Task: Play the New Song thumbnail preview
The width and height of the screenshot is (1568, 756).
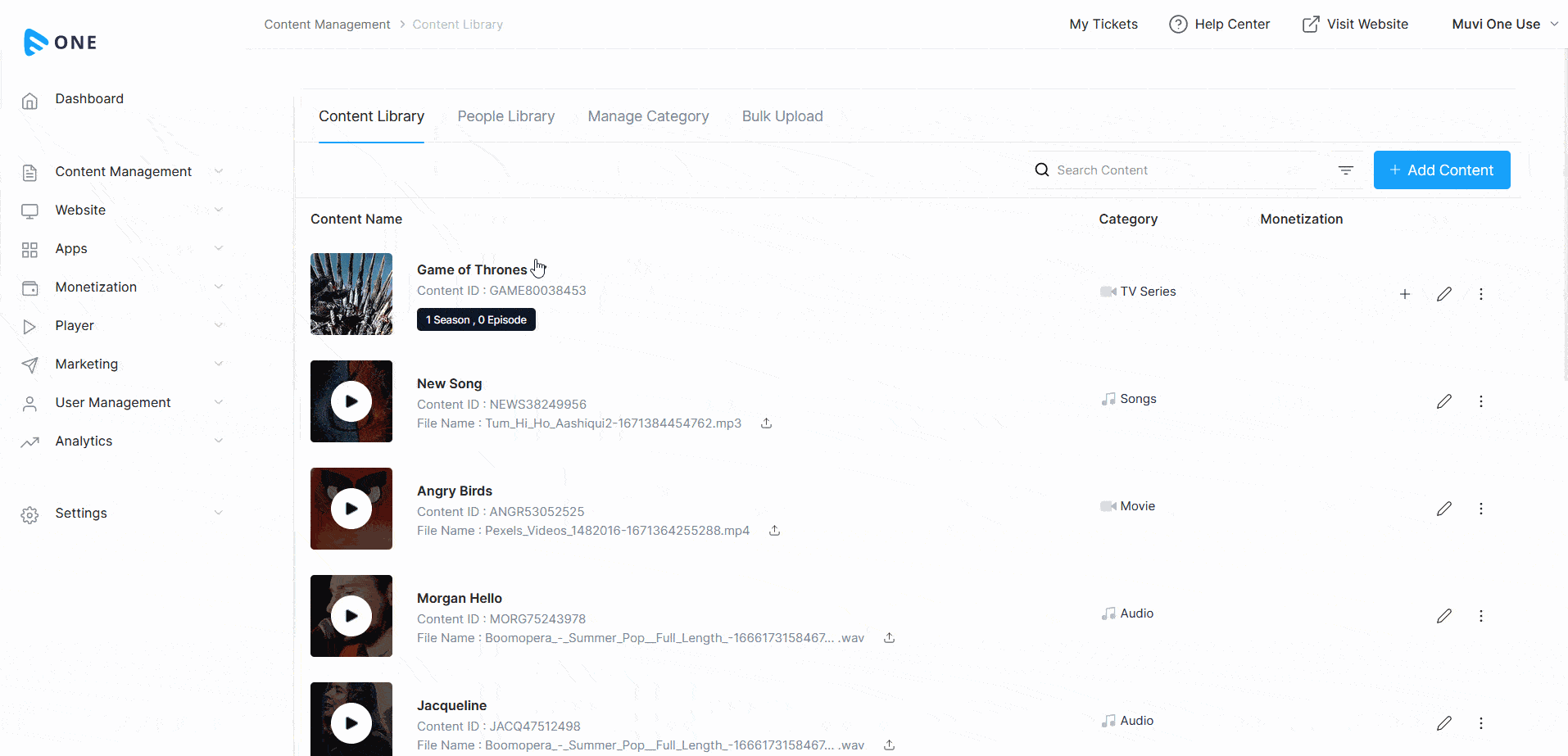Action: coord(351,401)
